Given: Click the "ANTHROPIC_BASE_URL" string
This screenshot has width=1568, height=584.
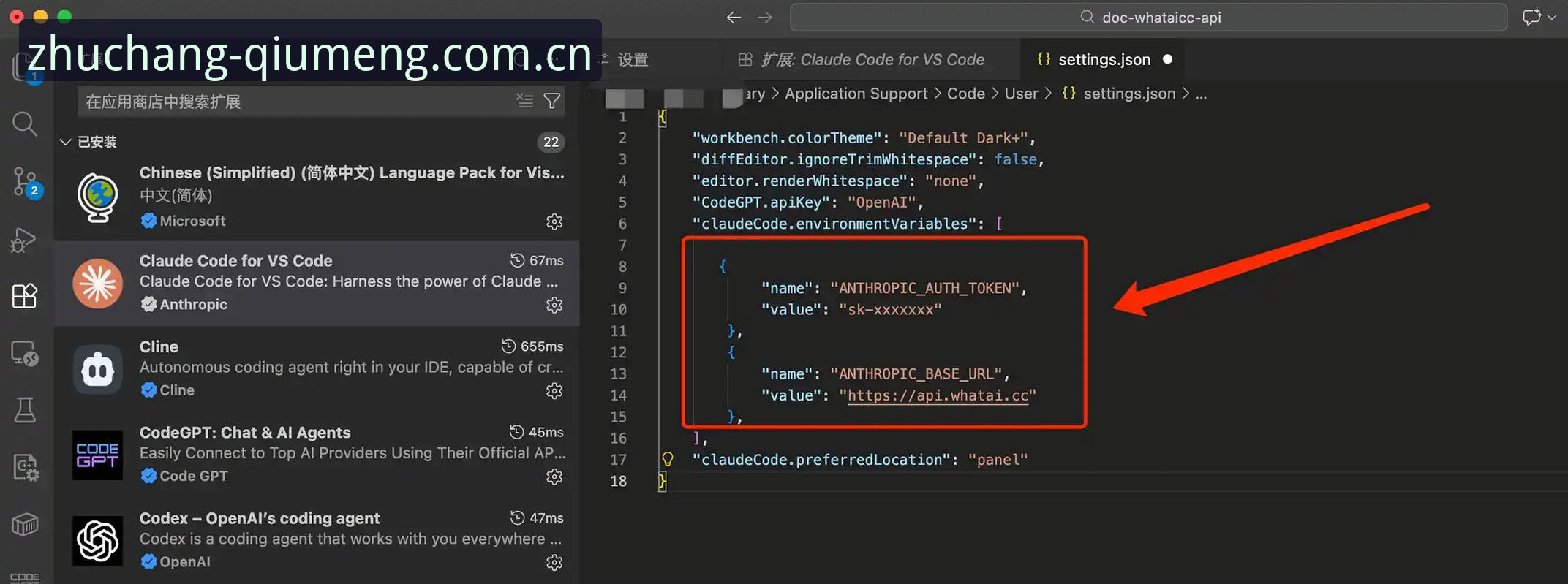Looking at the screenshot, I should click(x=916, y=374).
